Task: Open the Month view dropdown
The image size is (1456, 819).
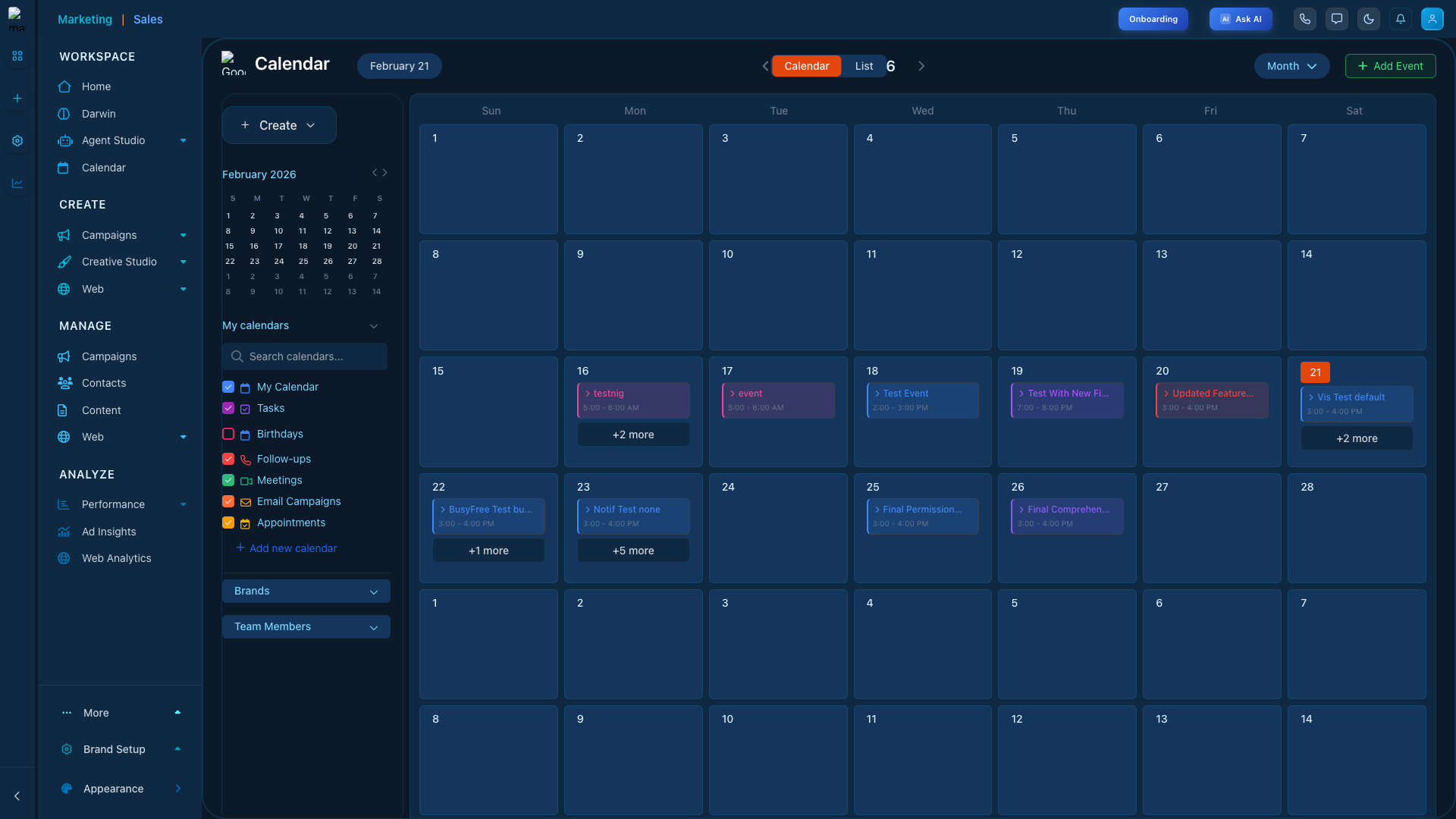Action: click(x=1291, y=66)
